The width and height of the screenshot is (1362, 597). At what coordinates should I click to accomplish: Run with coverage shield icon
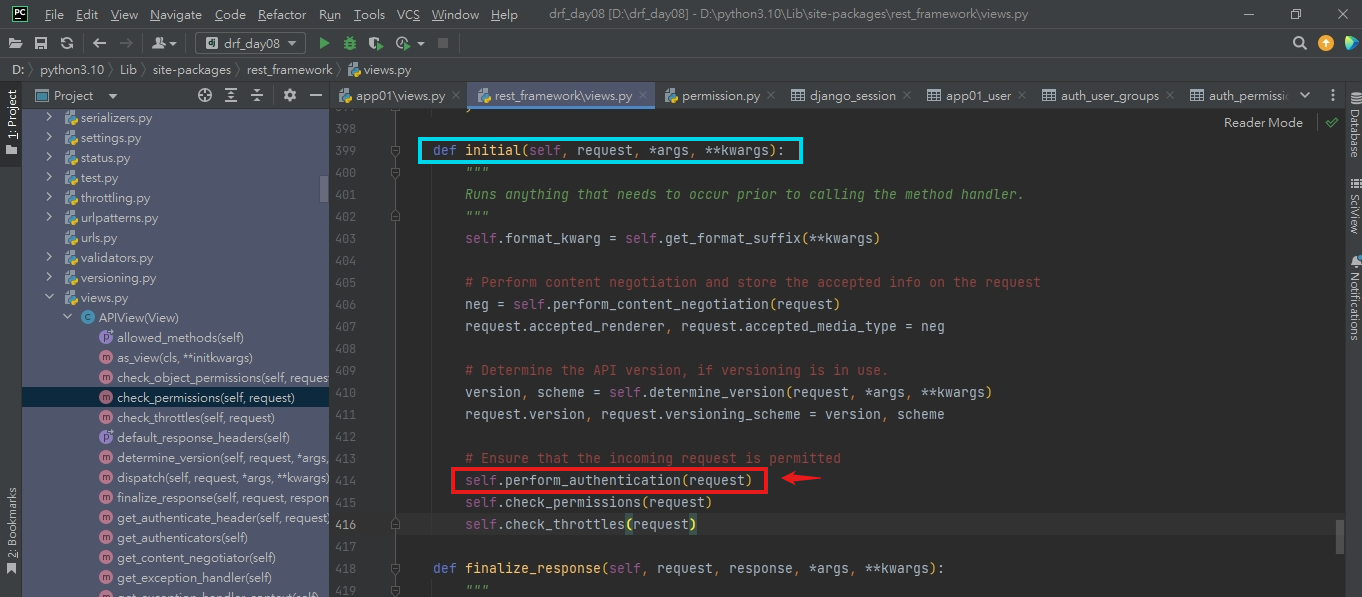(376, 43)
